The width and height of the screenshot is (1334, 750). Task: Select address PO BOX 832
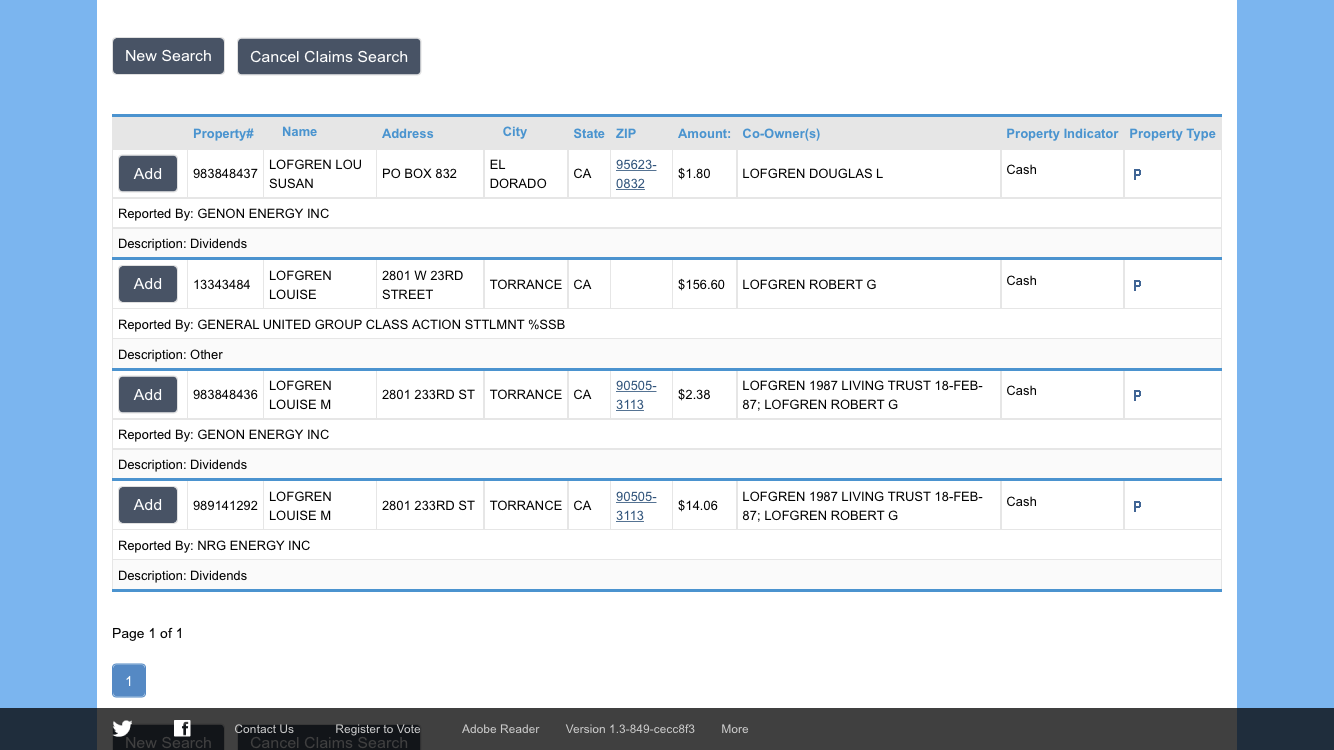(x=419, y=174)
